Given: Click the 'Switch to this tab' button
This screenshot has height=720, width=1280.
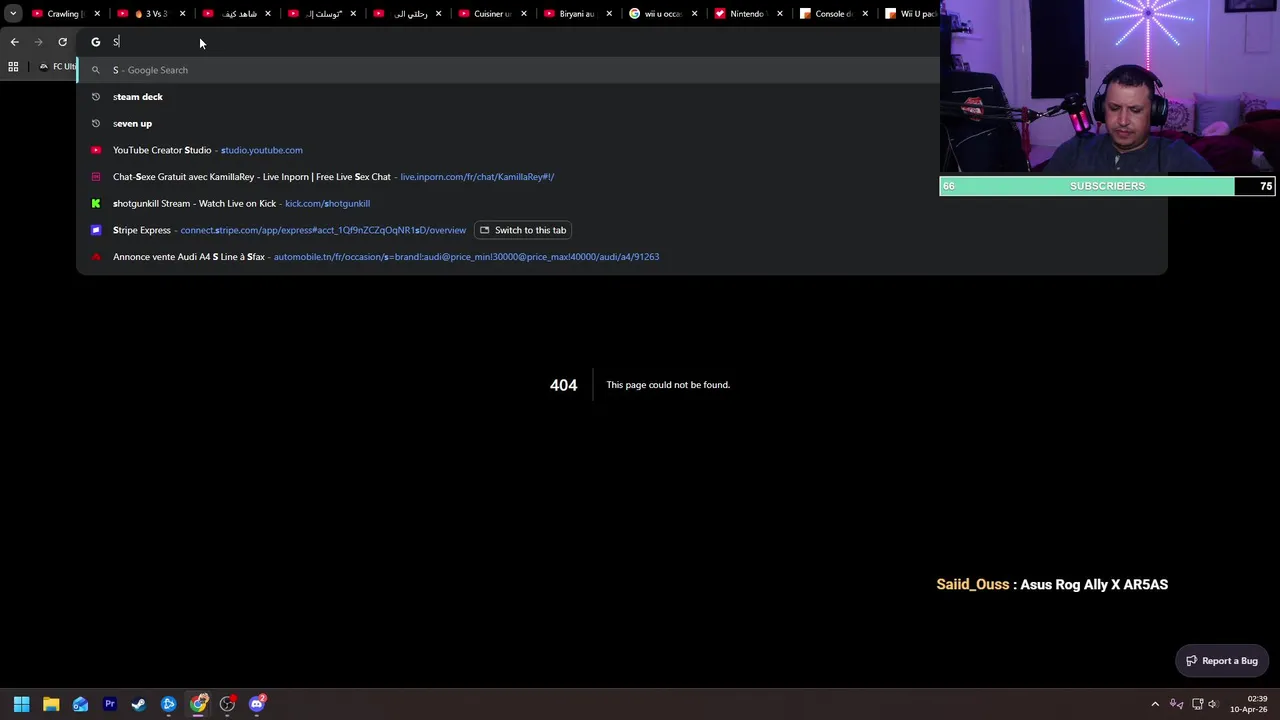Looking at the screenshot, I should tap(522, 230).
